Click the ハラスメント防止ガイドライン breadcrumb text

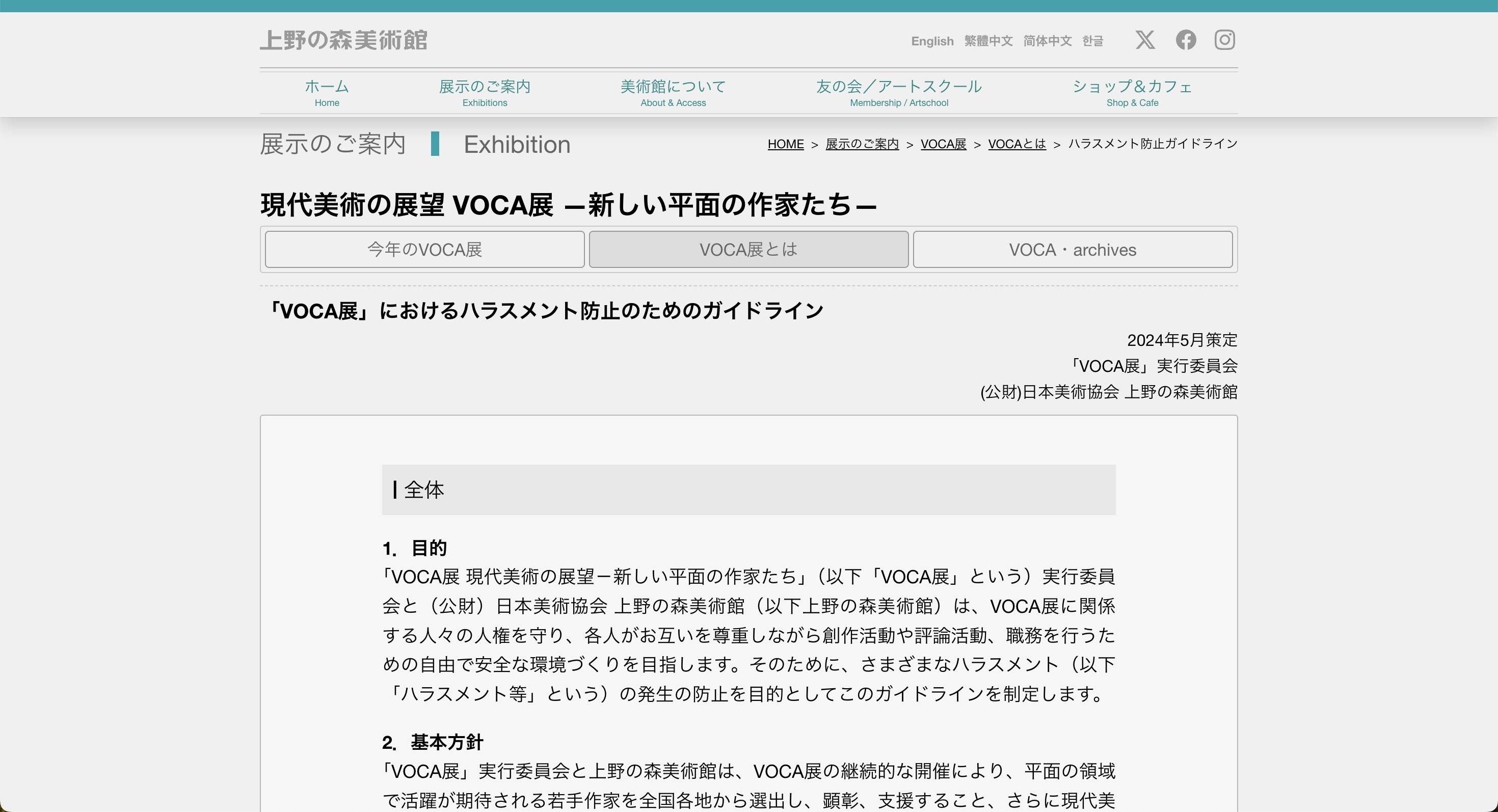tap(1153, 144)
